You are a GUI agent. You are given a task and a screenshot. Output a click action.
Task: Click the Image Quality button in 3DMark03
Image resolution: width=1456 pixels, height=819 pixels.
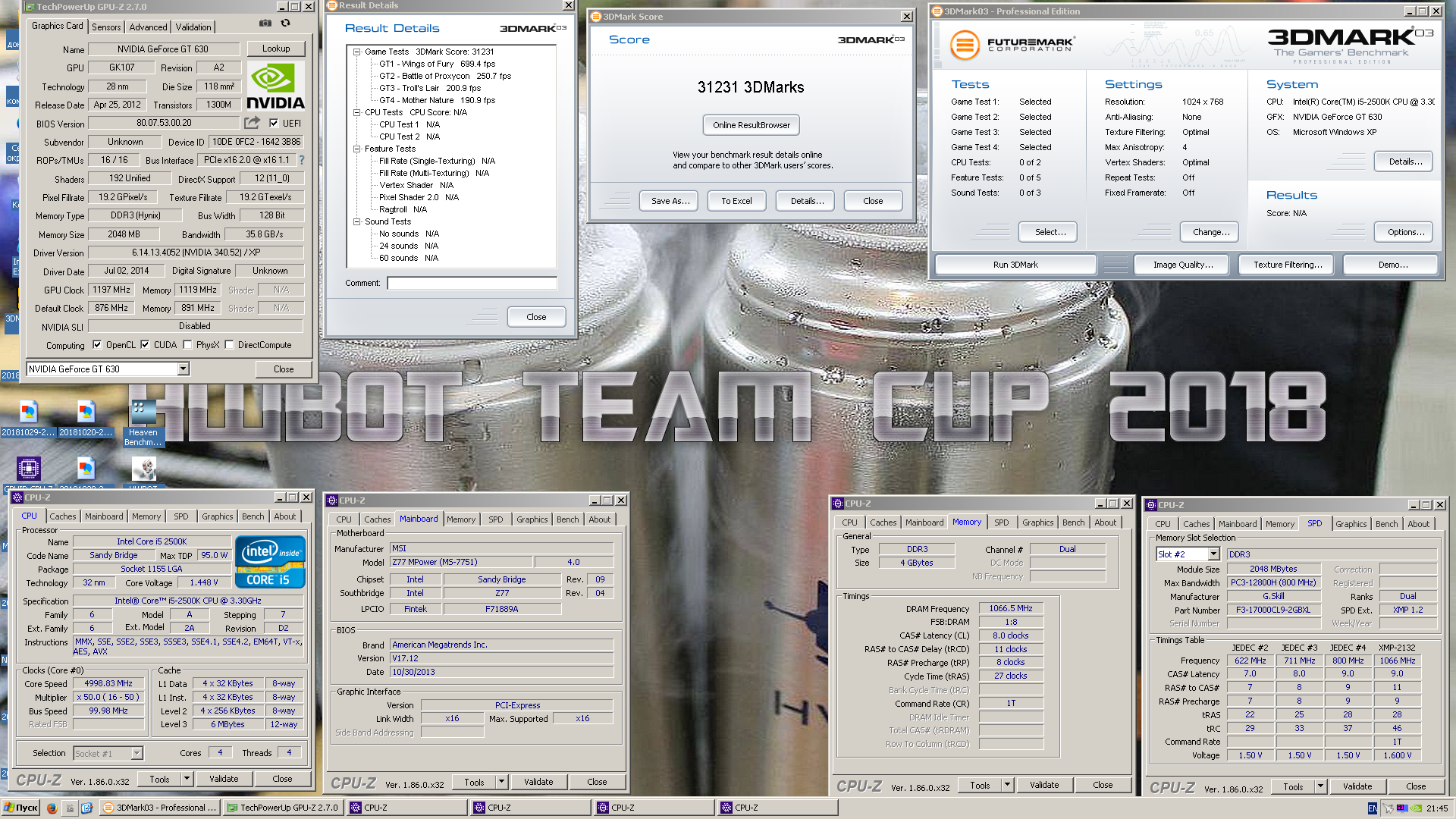click(1183, 265)
